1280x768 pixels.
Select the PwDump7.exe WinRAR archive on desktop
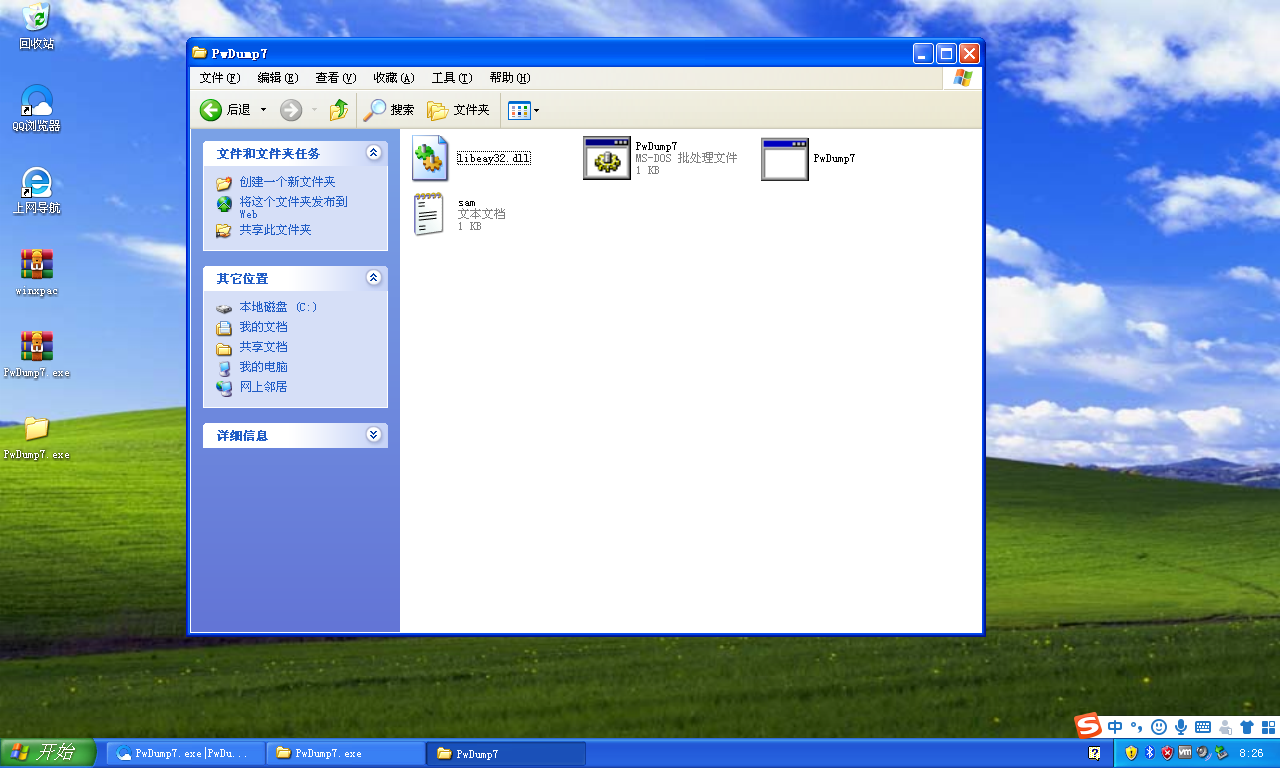click(x=37, y=355)
